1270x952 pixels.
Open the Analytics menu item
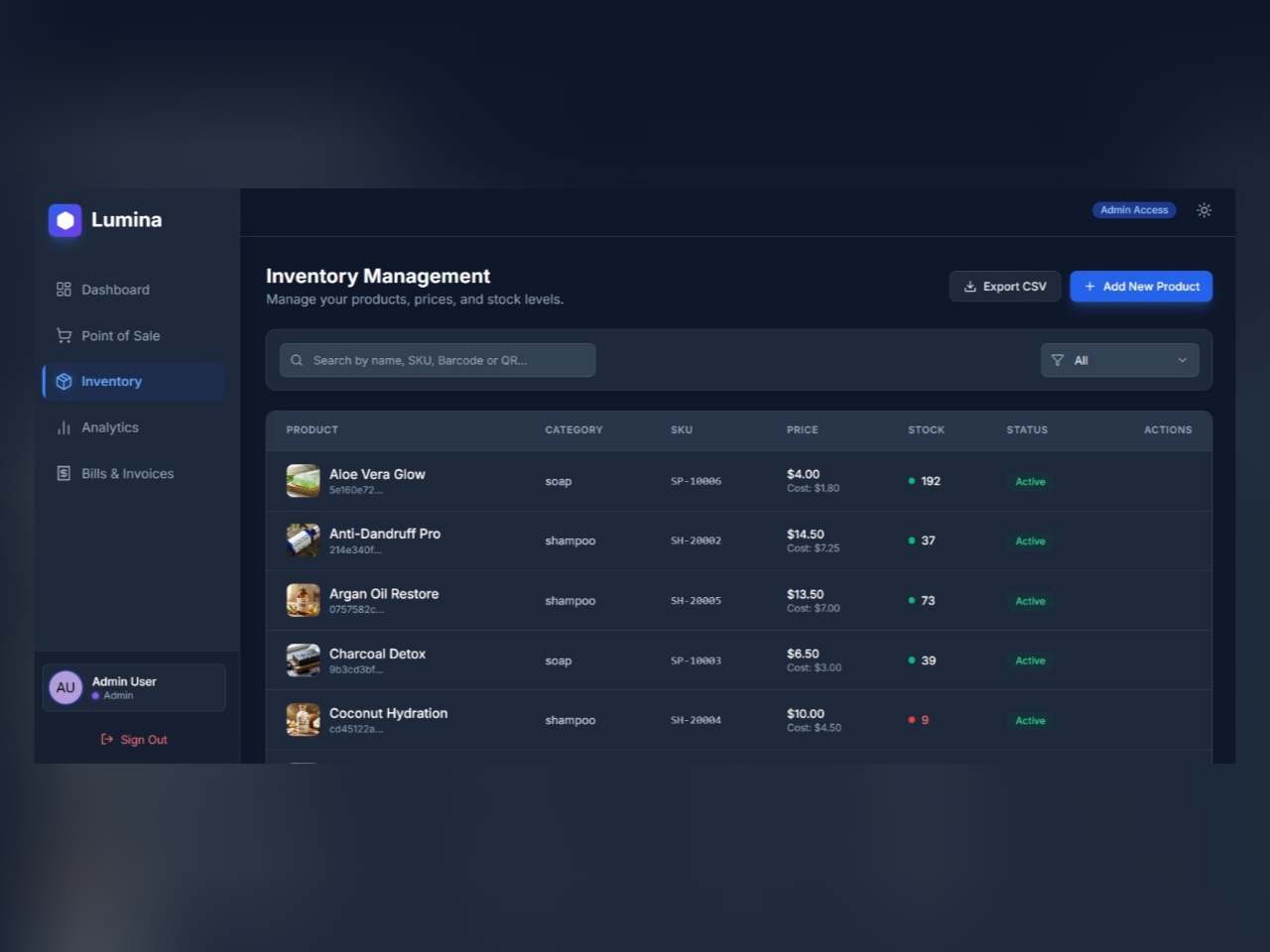point(109,427)
